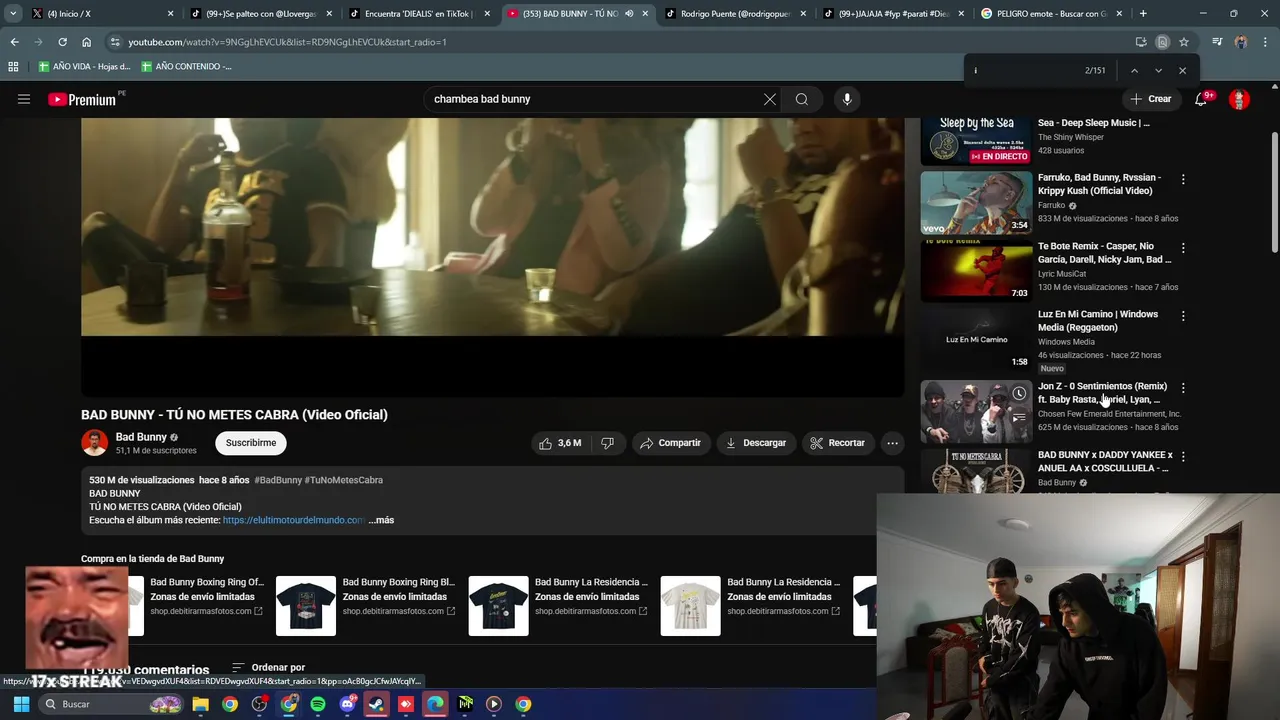Open AÑO CONTENIDO bookmark

186,66
